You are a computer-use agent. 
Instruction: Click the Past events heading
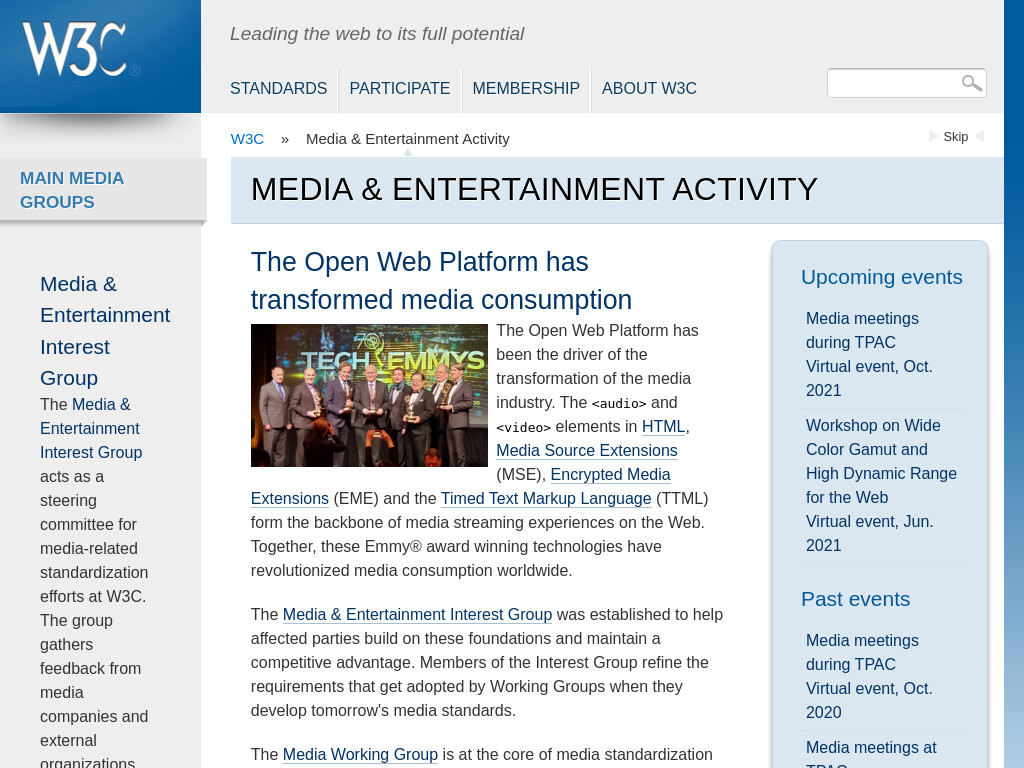pyautogui.click(x=856, y=599)
